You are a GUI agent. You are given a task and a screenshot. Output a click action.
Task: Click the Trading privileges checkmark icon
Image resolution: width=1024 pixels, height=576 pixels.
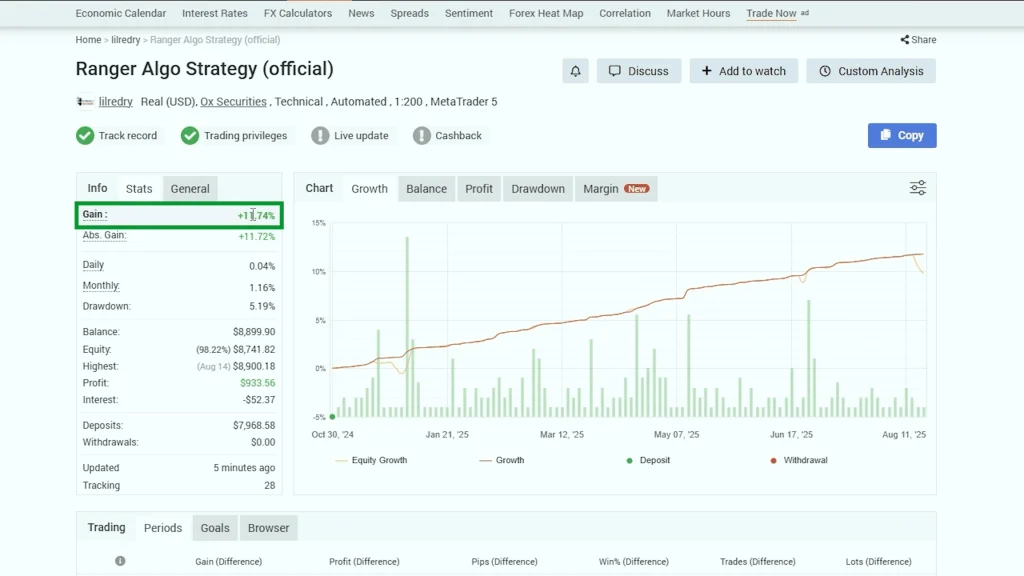pyautogui.click(x=190, y=136)
